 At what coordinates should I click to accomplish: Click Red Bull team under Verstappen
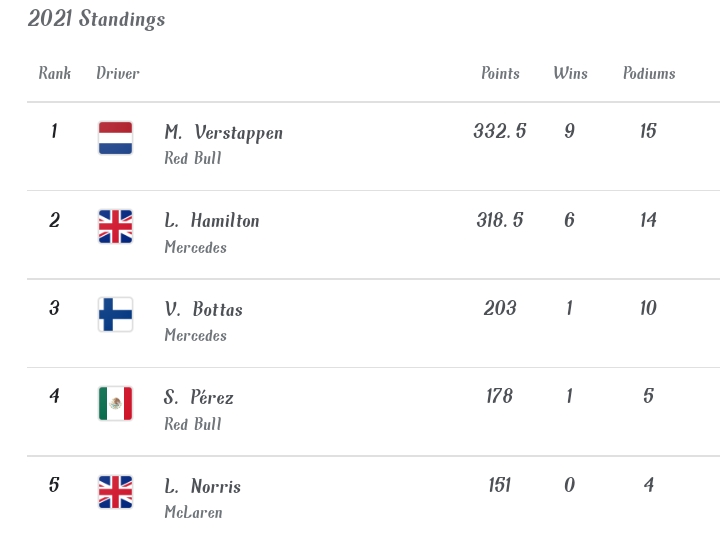pos(193,158)
